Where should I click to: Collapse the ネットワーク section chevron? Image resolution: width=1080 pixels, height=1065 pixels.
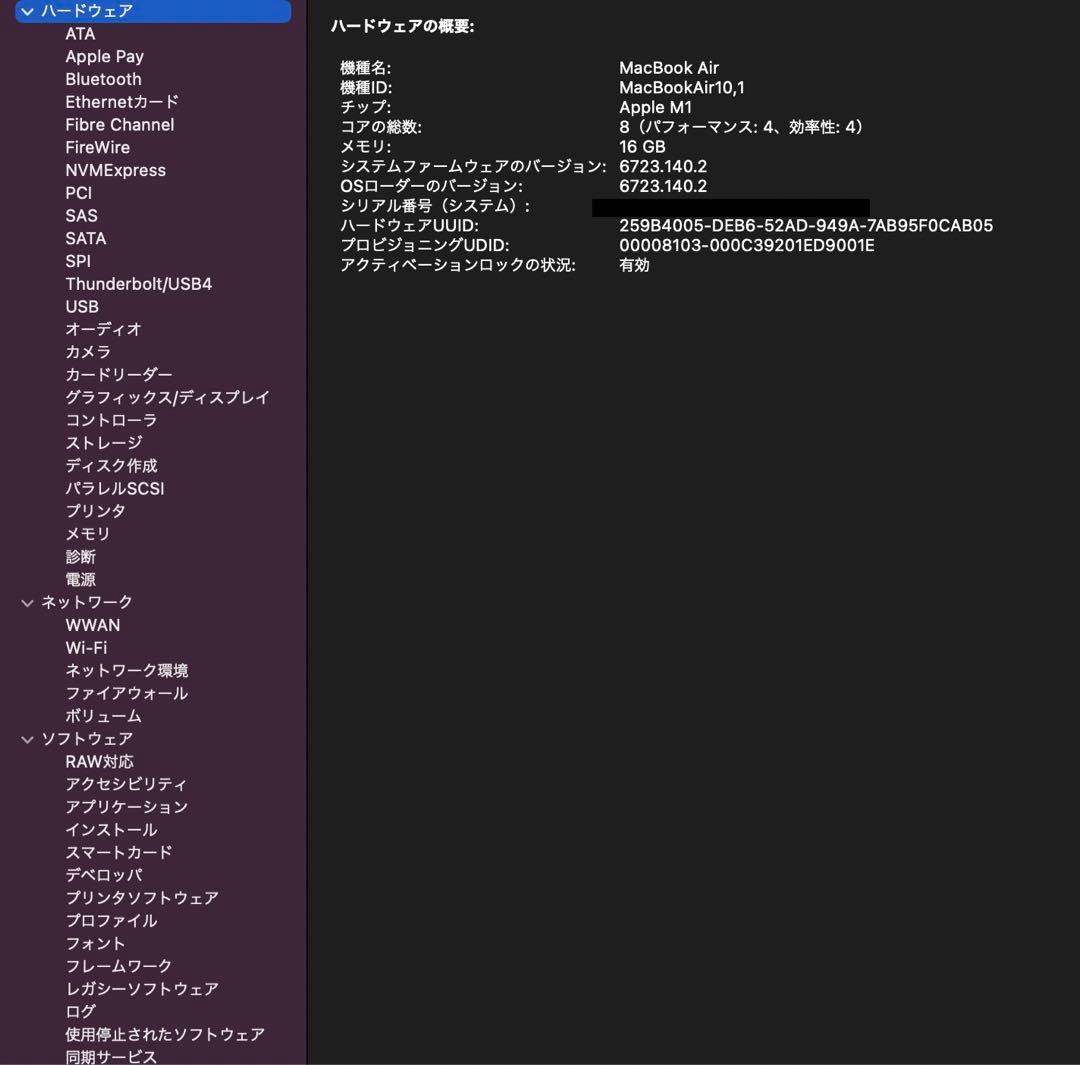coord(27,603)
